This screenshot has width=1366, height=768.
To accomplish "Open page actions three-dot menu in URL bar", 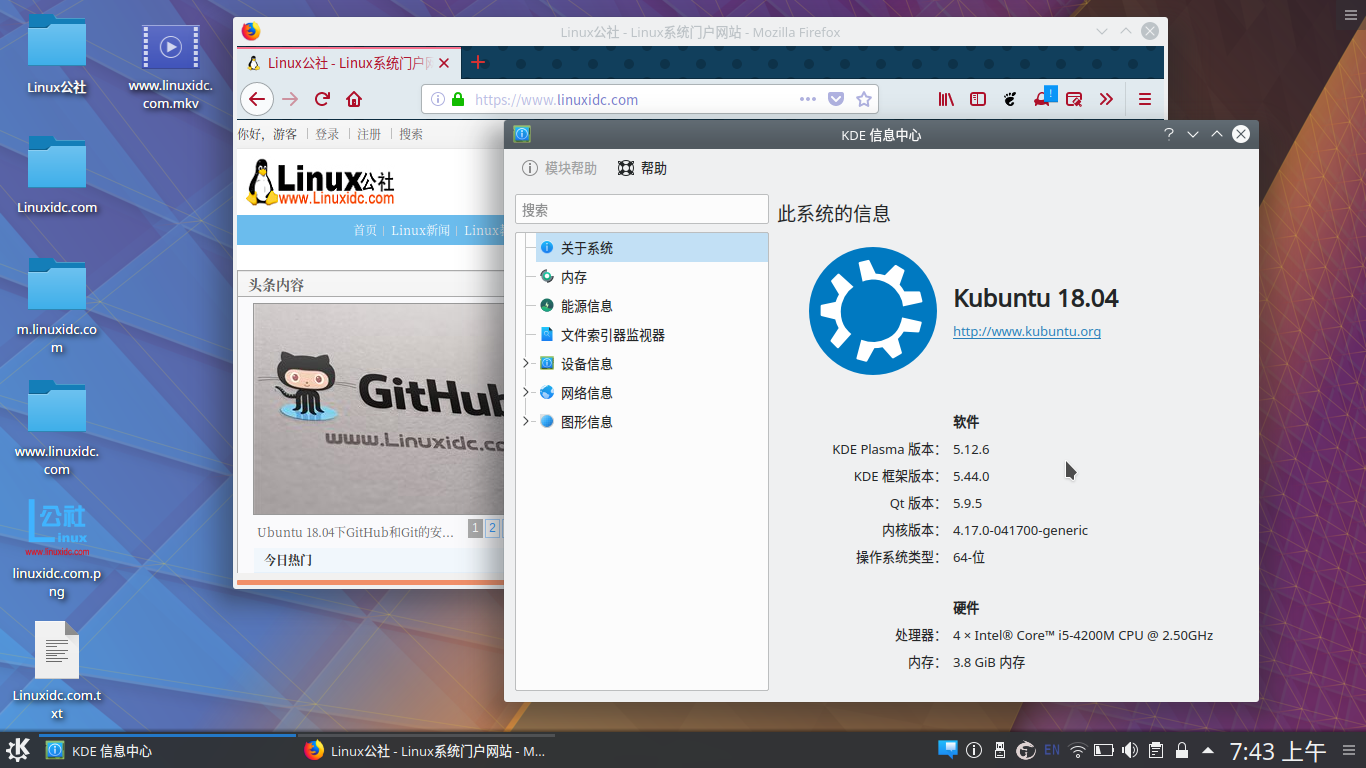I will coord(808,99).
